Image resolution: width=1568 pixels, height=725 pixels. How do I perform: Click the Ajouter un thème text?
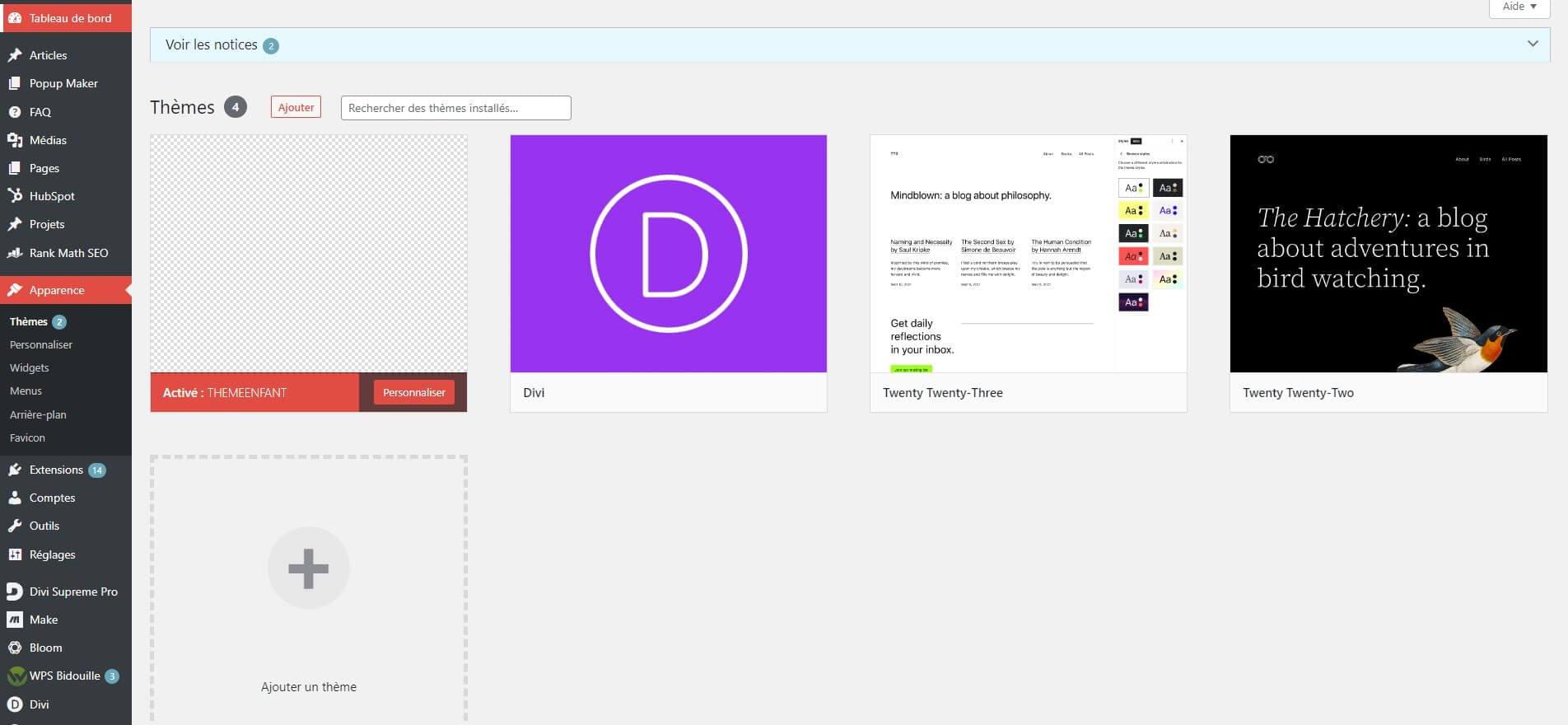(309, 687)
